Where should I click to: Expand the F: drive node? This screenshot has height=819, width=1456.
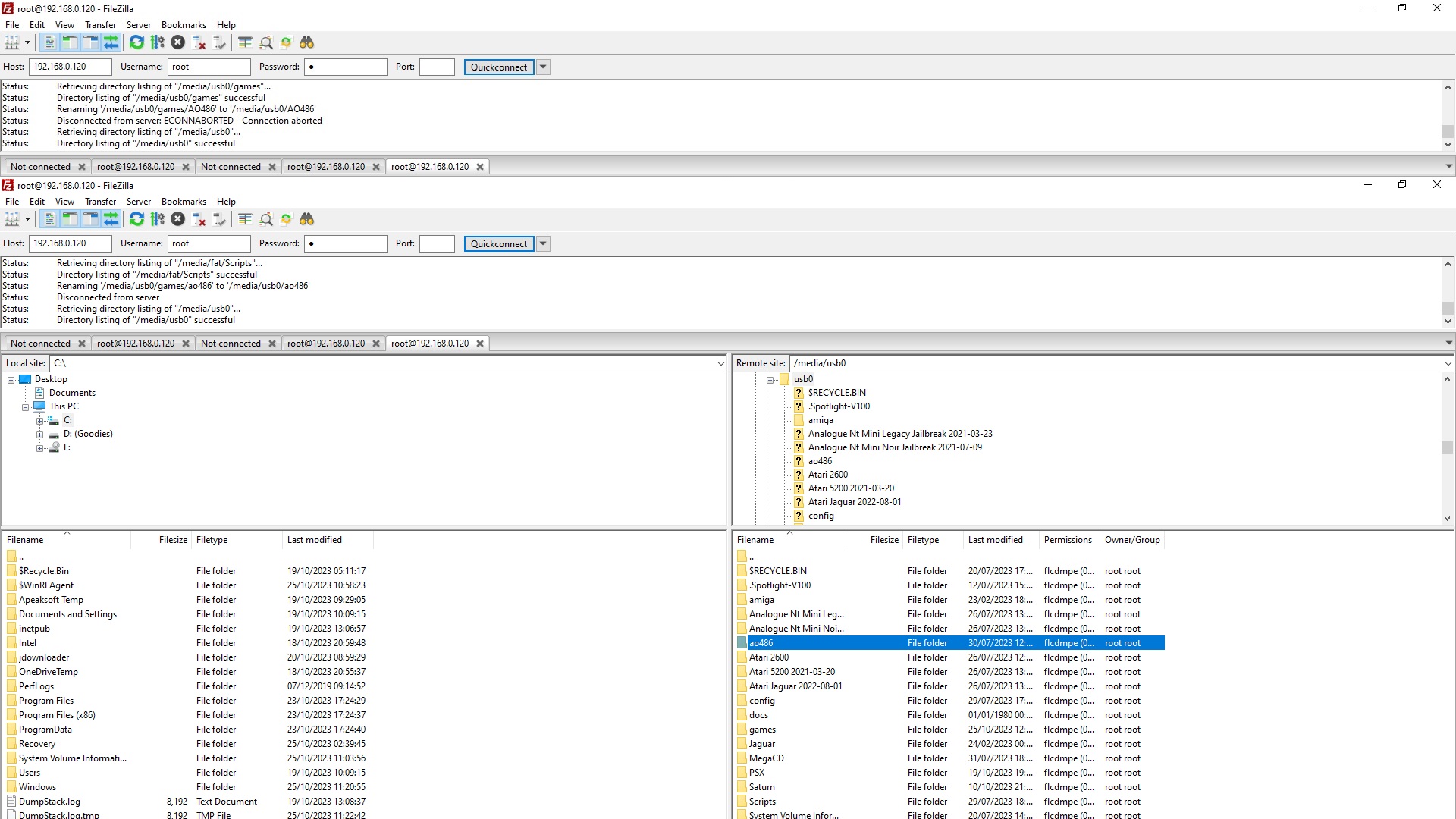(x=39, y=448)
